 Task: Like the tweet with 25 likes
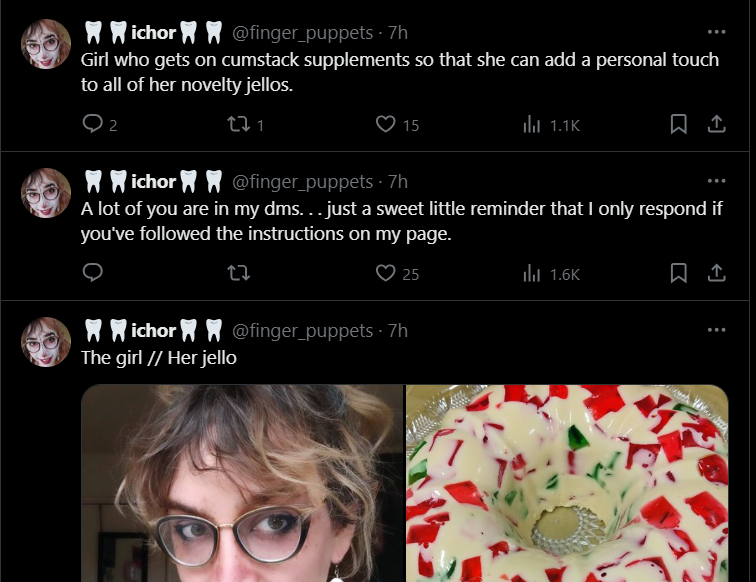pyautogui.click(x=386, y=273)
